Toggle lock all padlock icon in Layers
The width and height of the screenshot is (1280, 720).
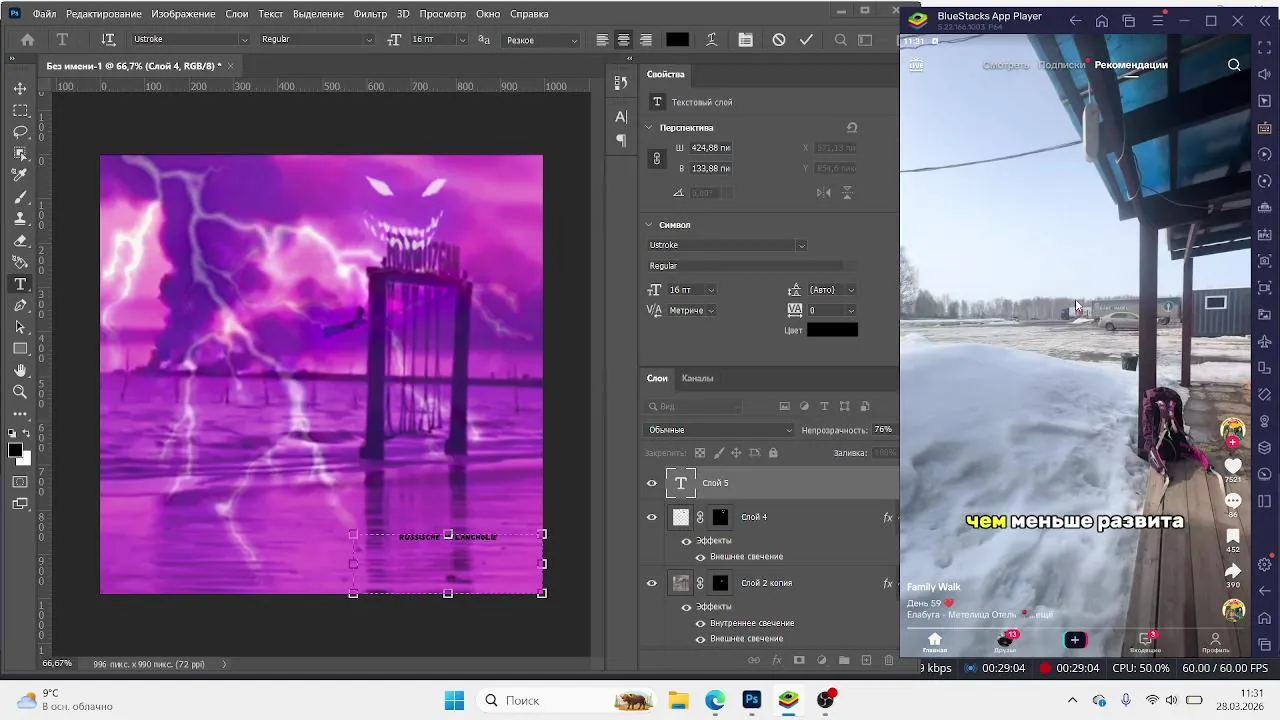click(x=773, y=453)
